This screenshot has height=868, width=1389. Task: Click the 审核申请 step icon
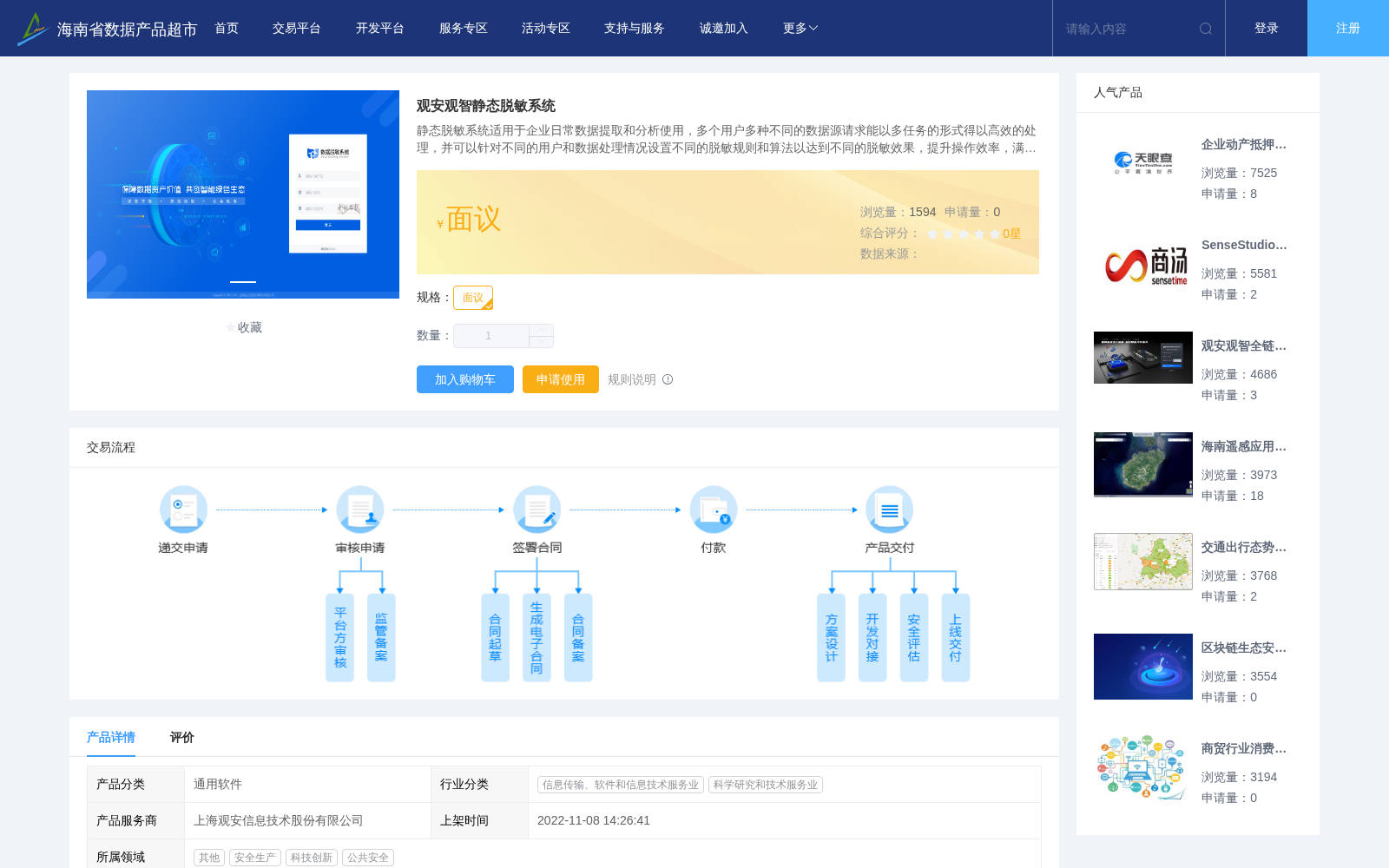pyautogui.click(x=360, y=510)
